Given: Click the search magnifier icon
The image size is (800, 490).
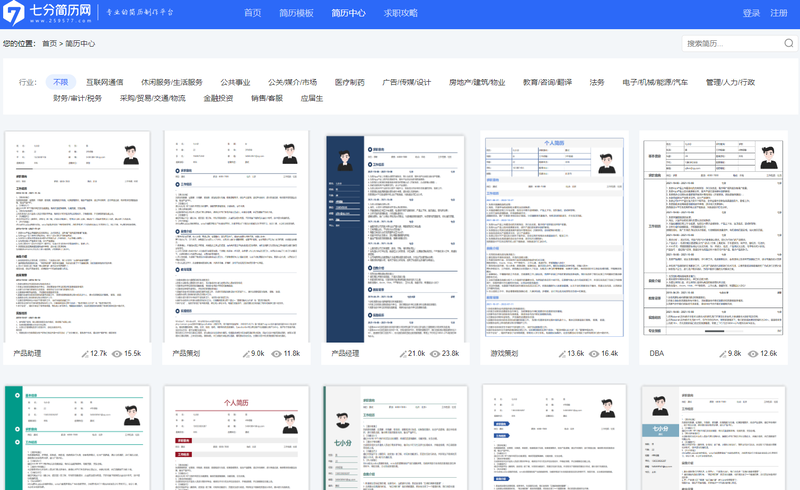Looking at the screenshot, I should pos(789,43).
